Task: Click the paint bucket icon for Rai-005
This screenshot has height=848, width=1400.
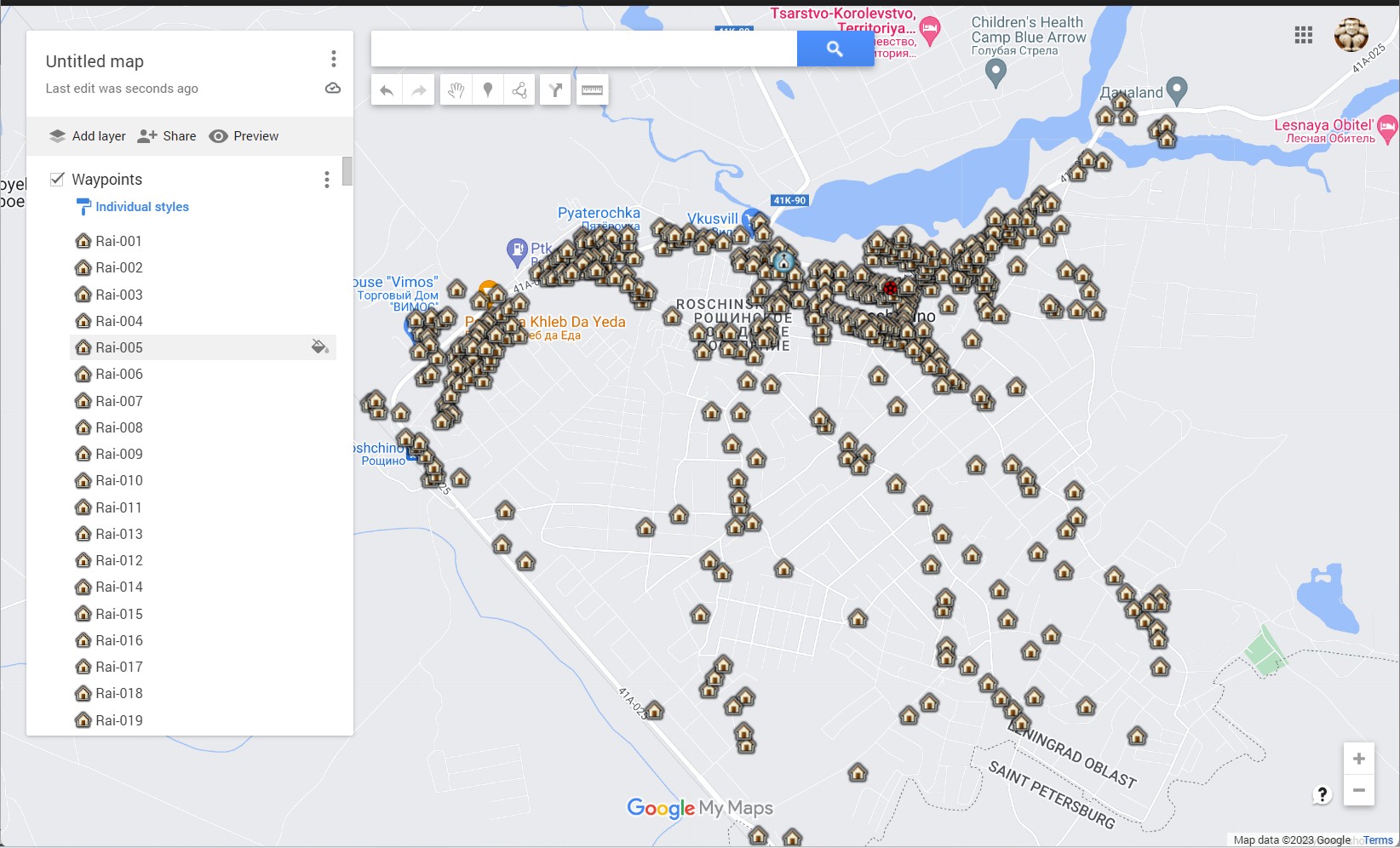Action: [320, 347]
